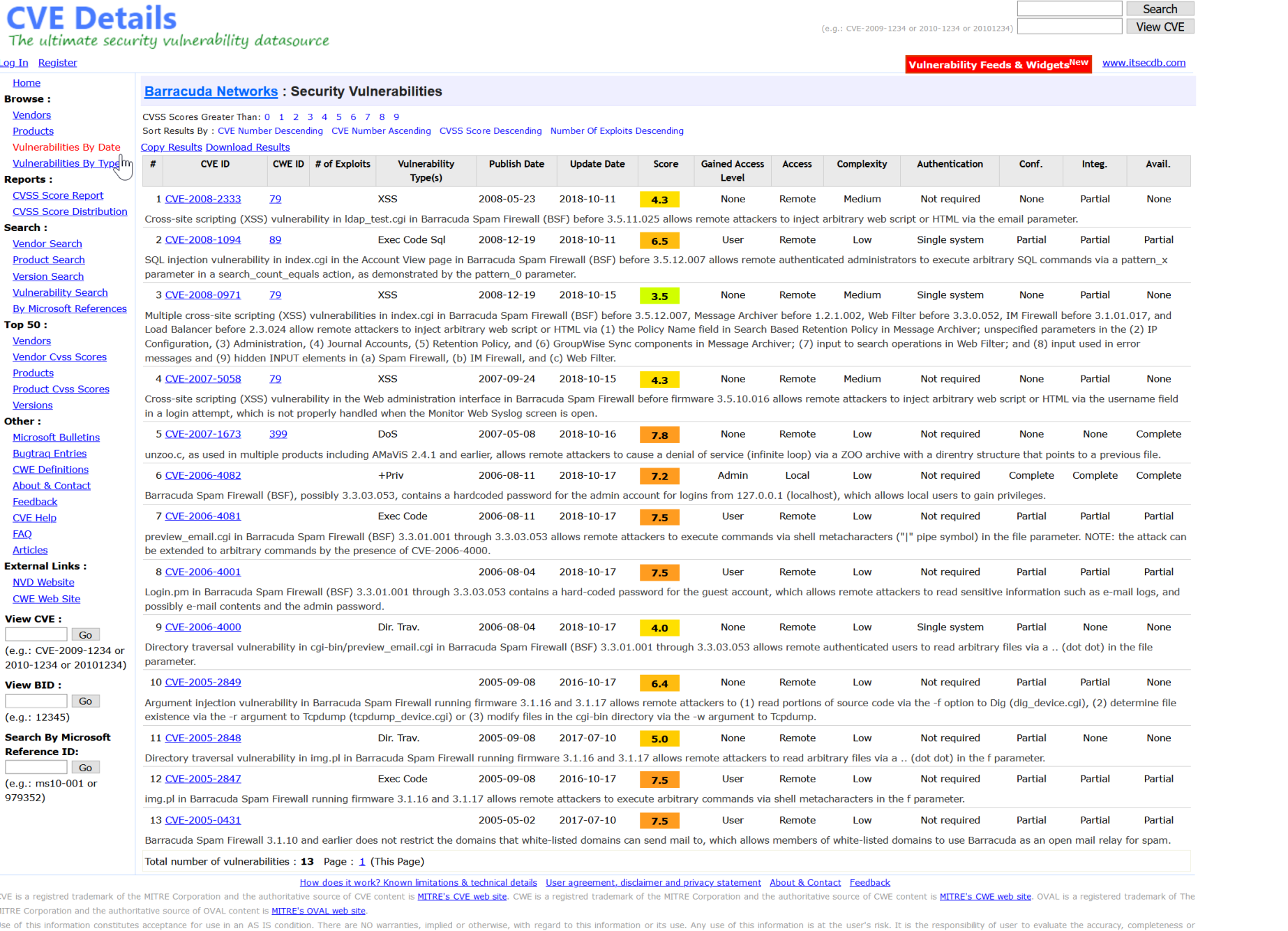Open CWE ID 399 link
Image resolution: width=1288 pixels, height=931 pixels.
click(x=278, y=434)
